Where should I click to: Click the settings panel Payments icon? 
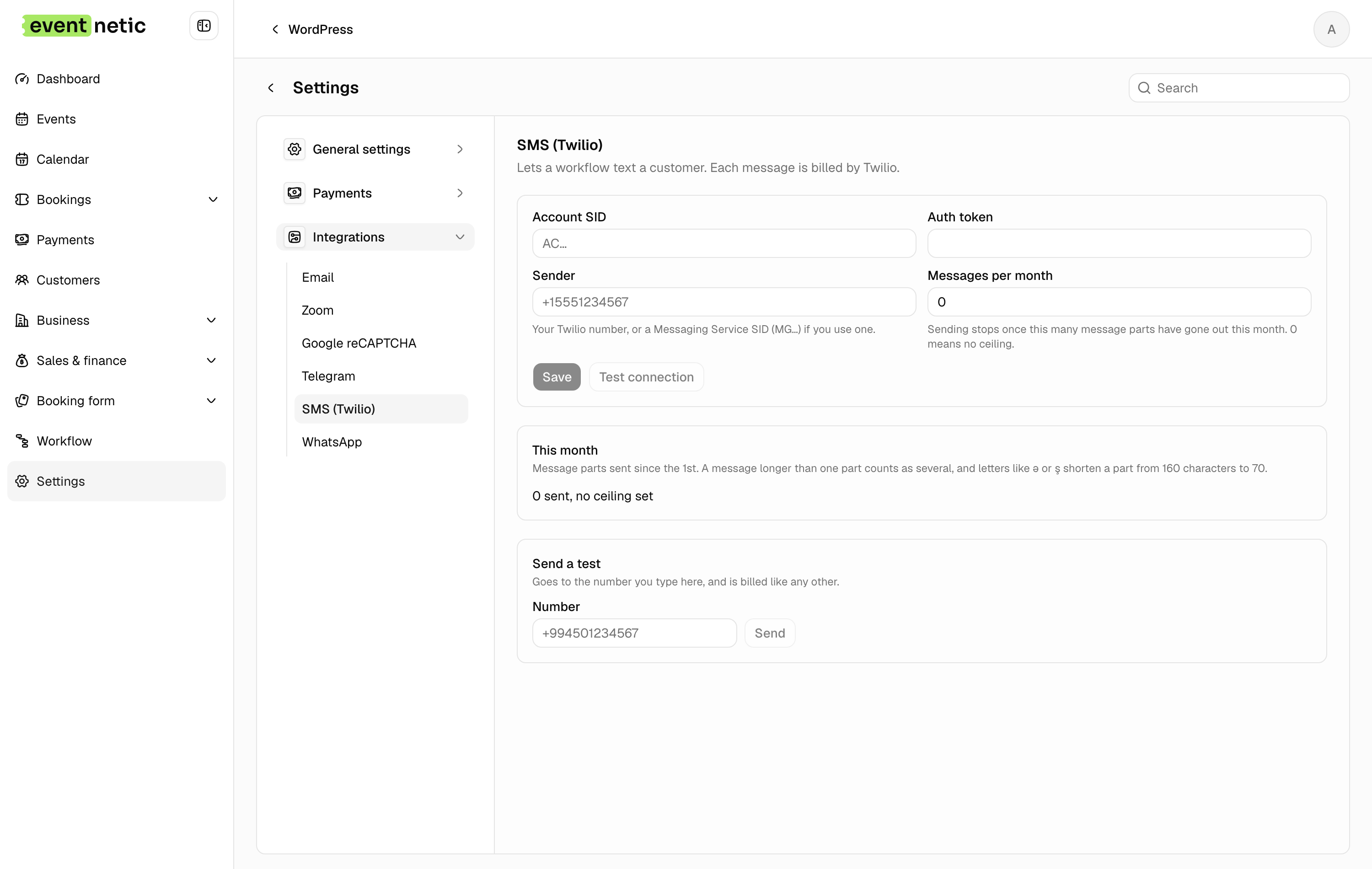[x=295, y=193]
